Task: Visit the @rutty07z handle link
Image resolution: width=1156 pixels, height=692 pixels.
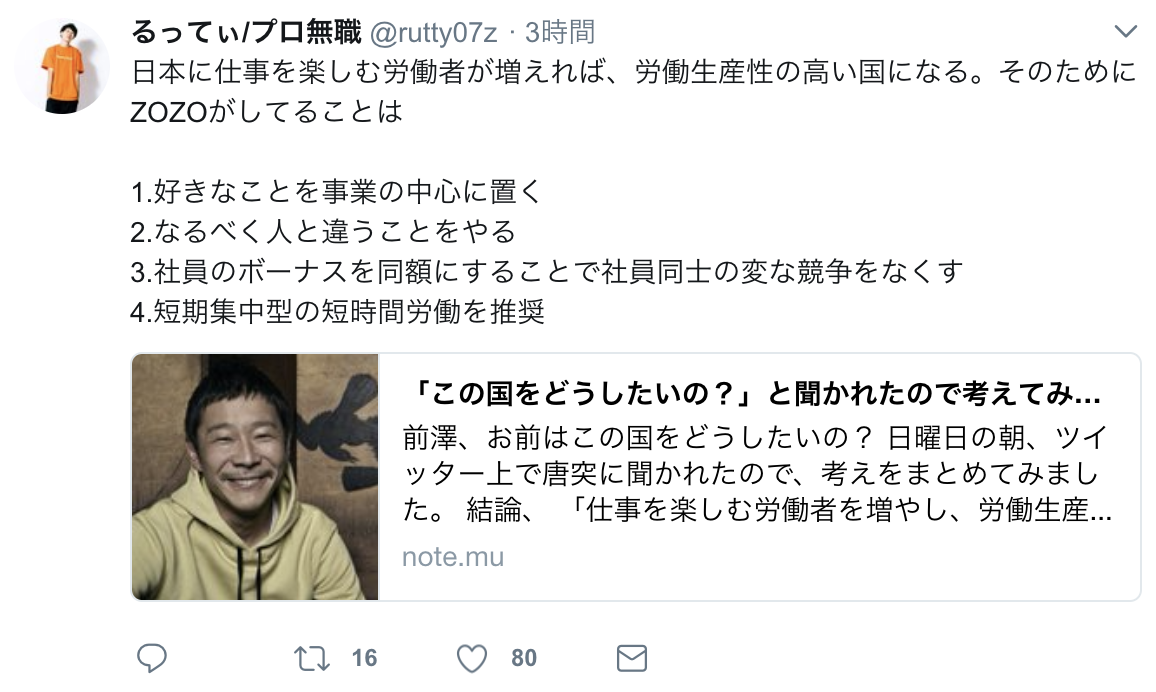Action: 434,32
